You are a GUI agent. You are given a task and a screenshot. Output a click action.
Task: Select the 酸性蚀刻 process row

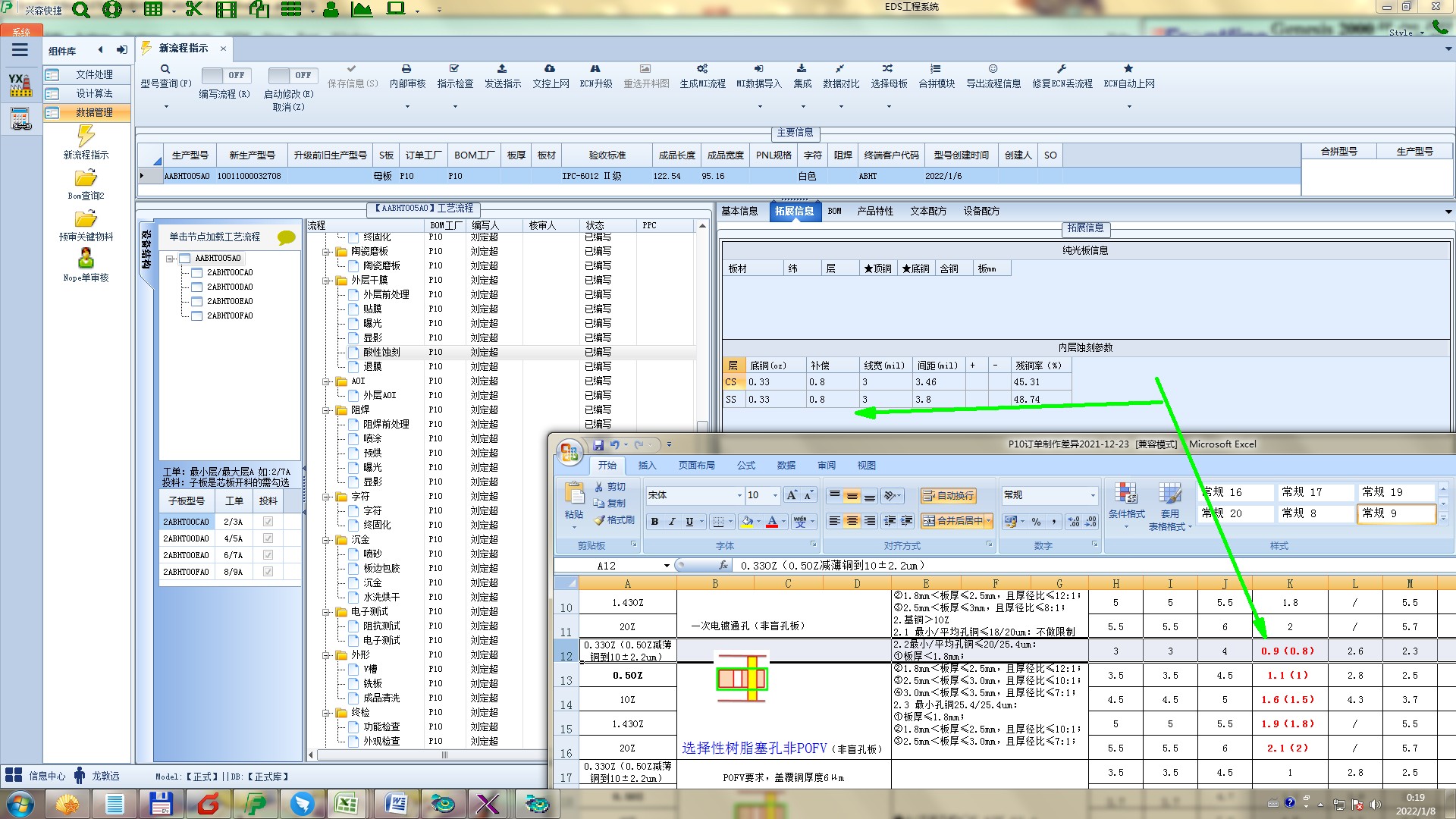click(x=381, y=353)
